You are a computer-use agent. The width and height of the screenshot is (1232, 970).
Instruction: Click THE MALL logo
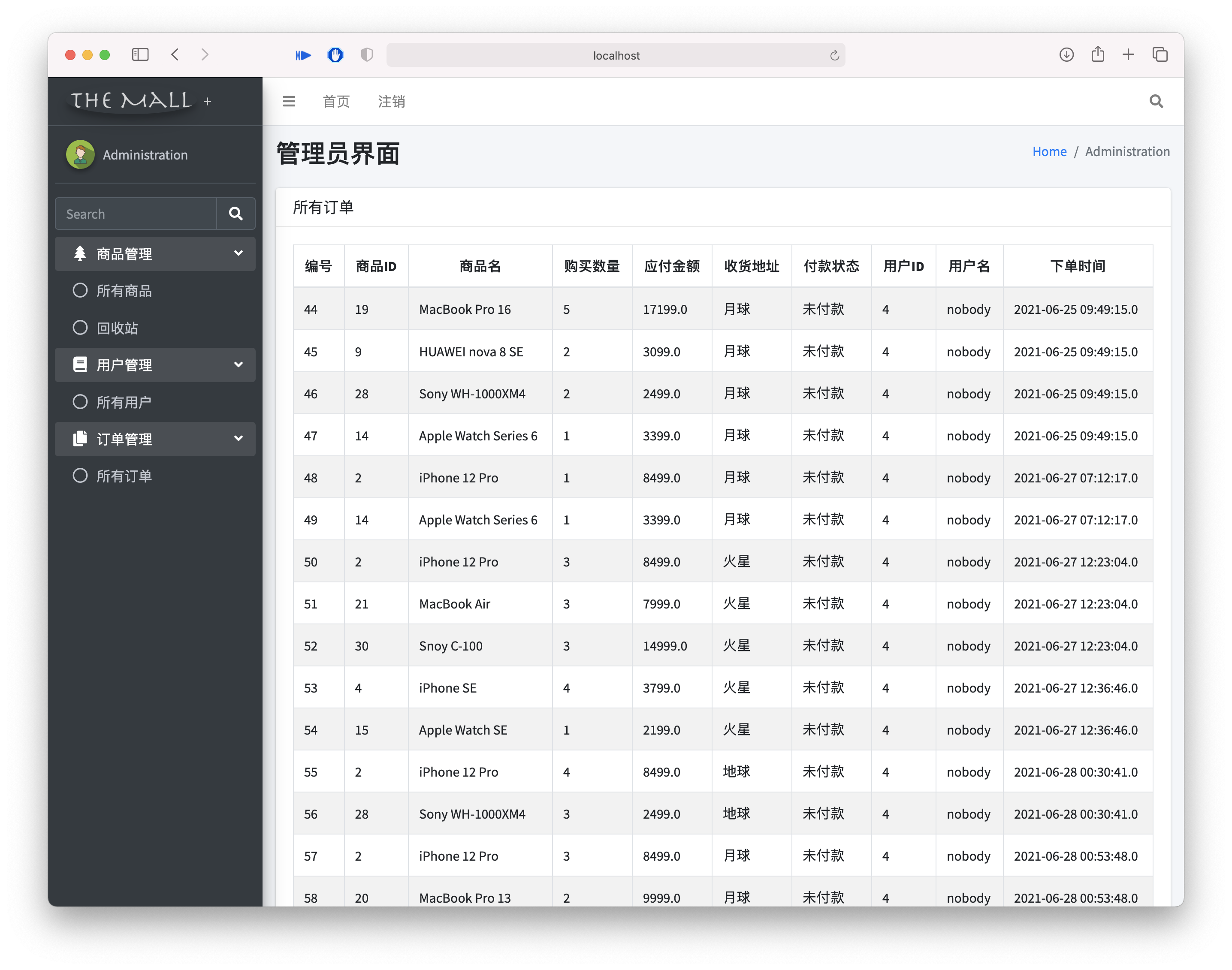[131, 100]
